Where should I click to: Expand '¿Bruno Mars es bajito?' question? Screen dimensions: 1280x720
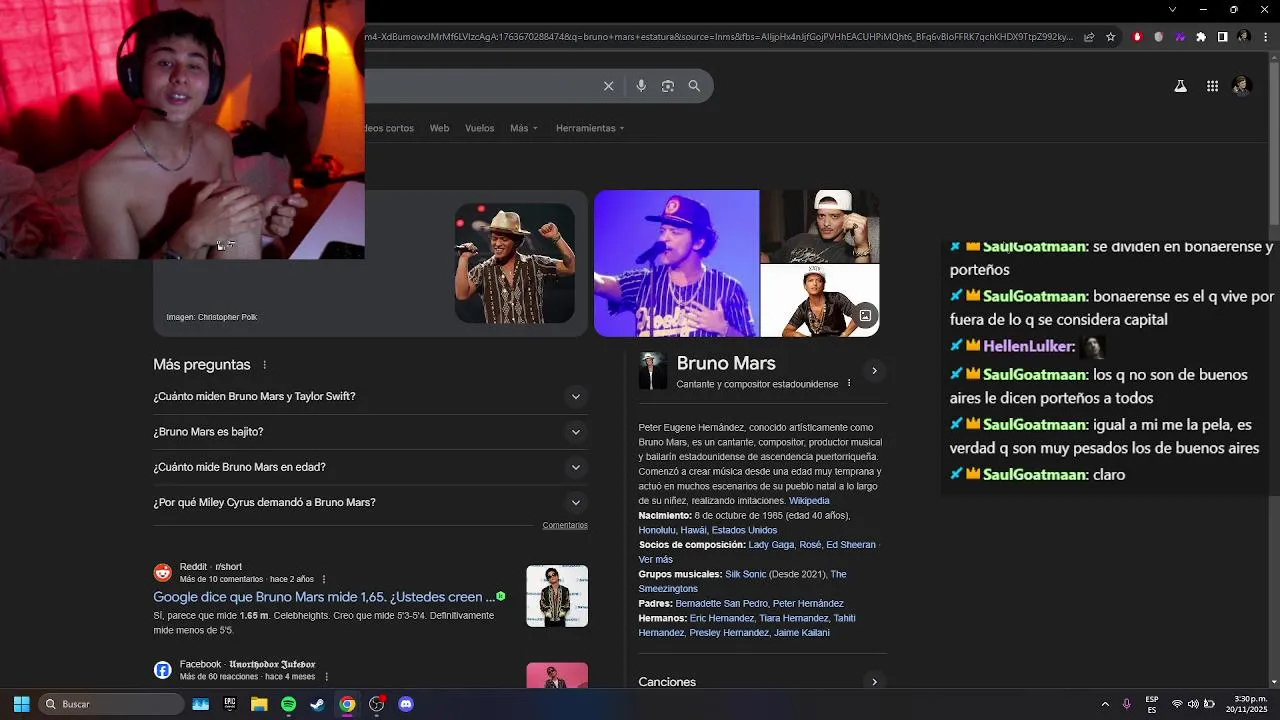[x=370, y=432]
